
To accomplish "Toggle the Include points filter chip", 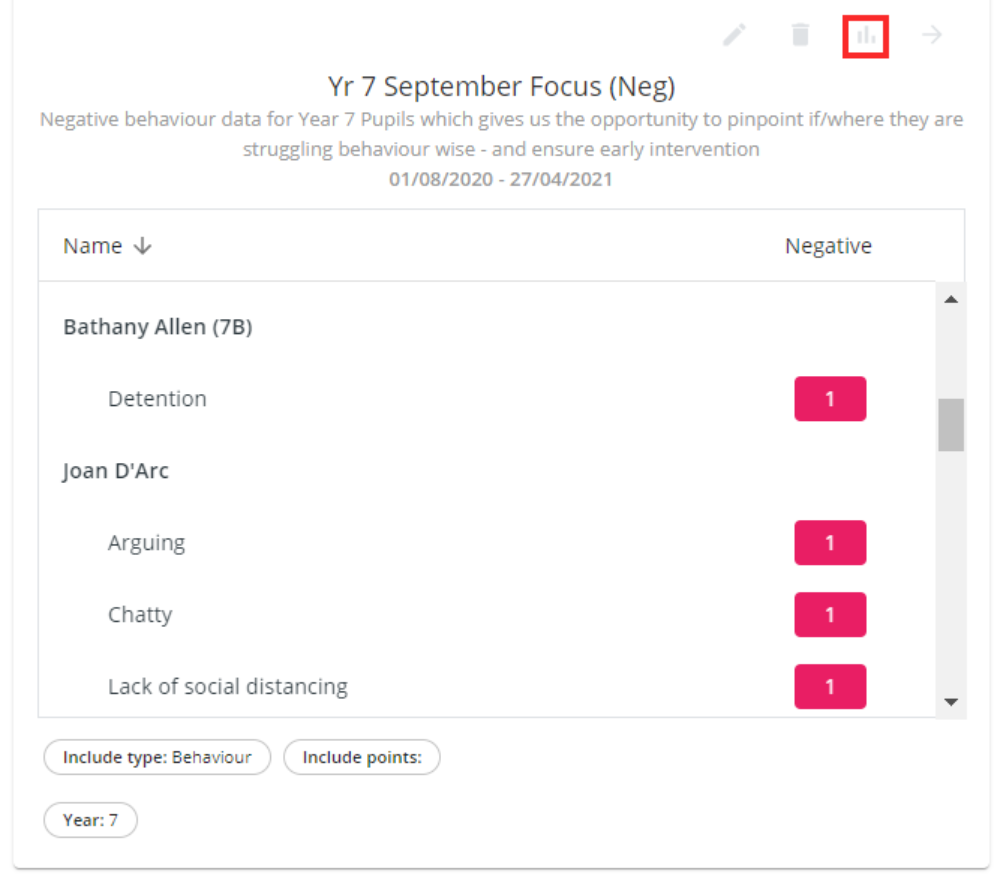I will [x=362, y=757].
